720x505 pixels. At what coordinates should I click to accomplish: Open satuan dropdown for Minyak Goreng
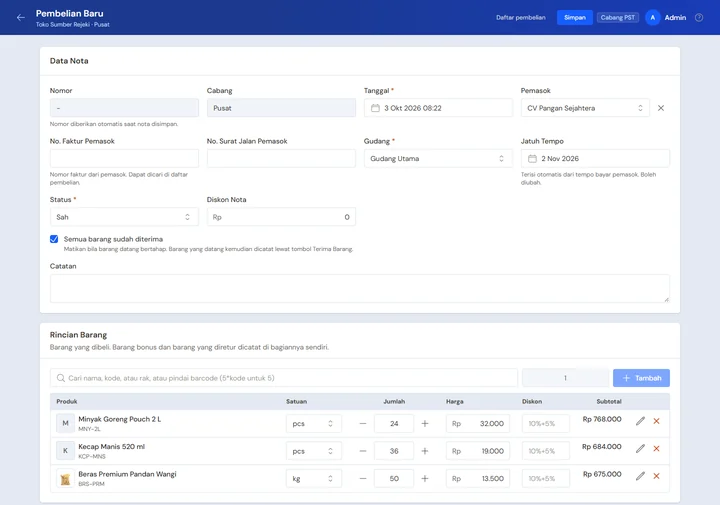tap(314, 423)
